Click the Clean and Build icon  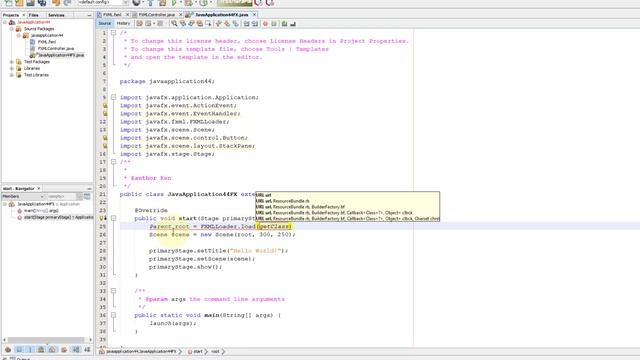coord(162,3)
